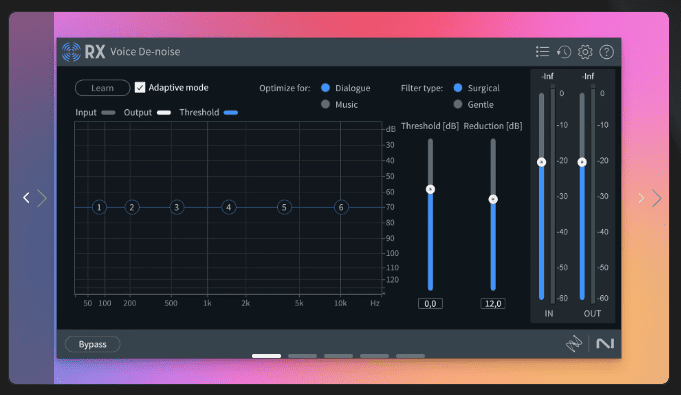Screen dimensions: 681x395
Task: Click the Reduction slider handle
Action: [x=493, y=199]
